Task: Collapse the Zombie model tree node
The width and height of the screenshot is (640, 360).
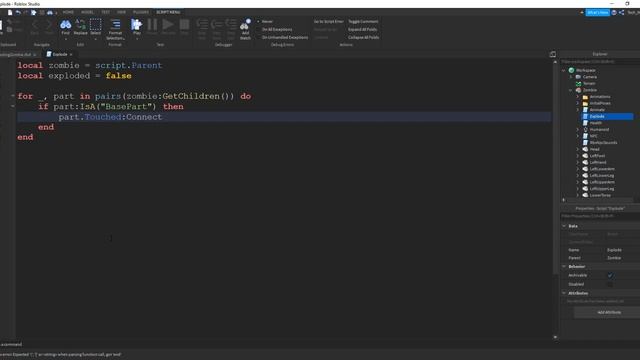Action: click(x=571, y=90)
